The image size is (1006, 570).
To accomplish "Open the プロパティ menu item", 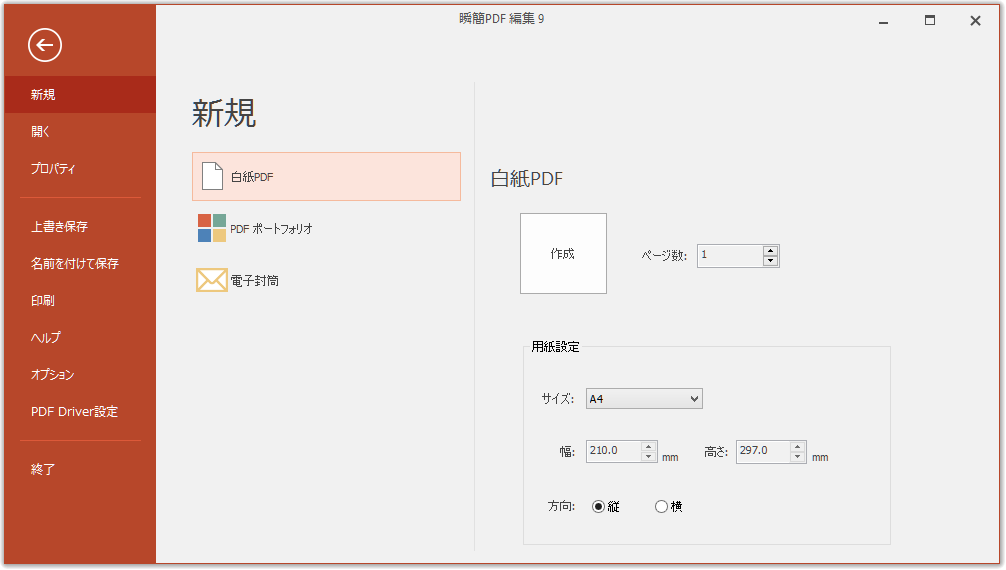I will tap(80, 168).
